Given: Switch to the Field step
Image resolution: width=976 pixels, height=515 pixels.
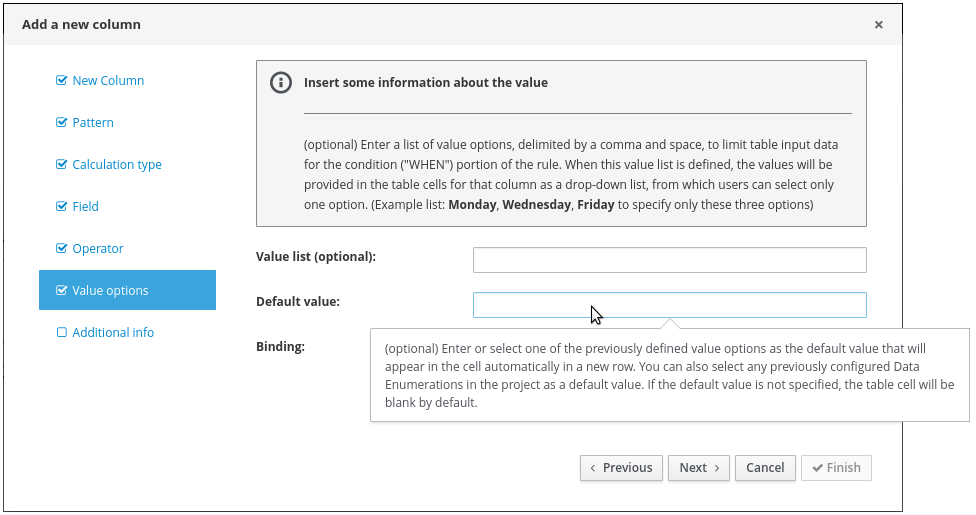Looking at the screenshot, I should coord(86,207).
